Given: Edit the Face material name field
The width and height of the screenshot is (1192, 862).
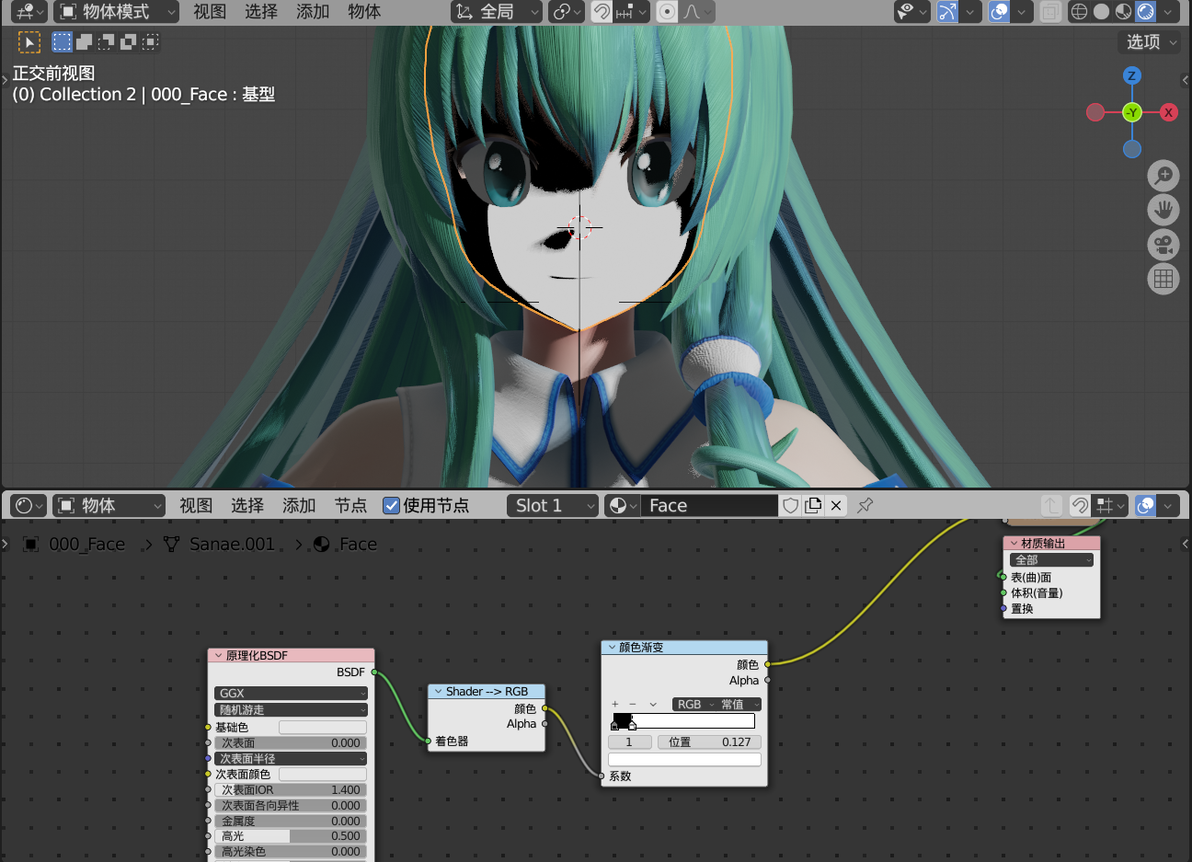Looking at the screenshot, I should point(710,505).
